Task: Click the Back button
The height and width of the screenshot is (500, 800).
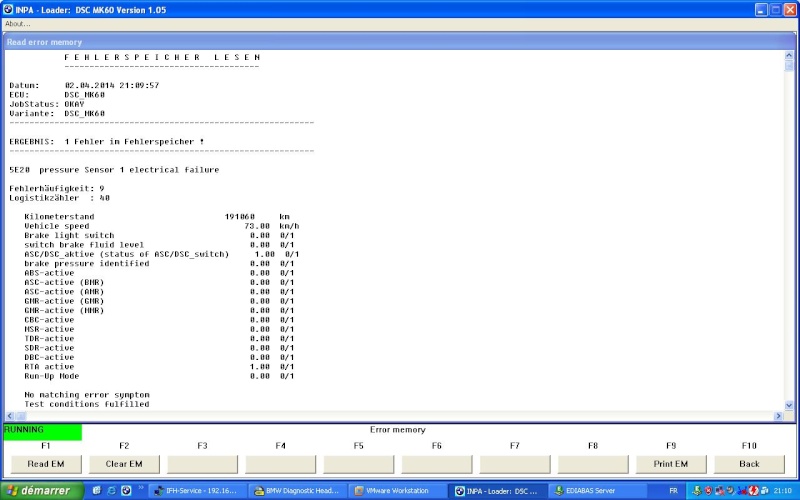Action: (x=749, y=464)
